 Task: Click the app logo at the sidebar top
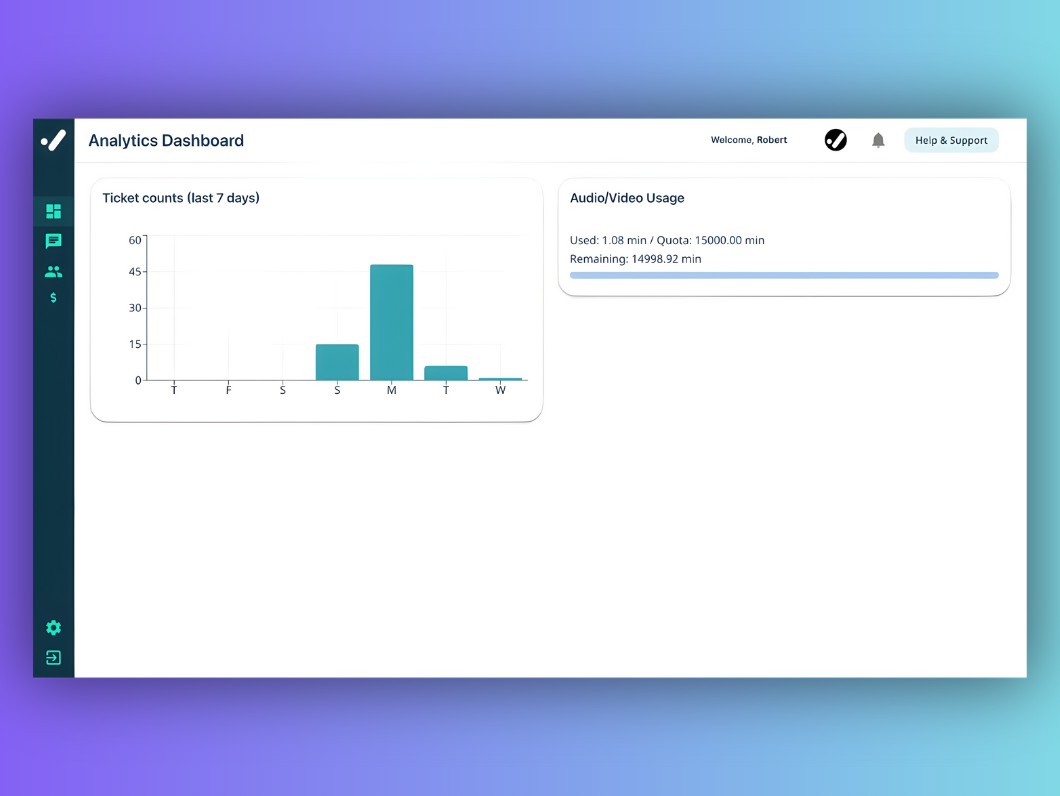click(x=53, y=140)
